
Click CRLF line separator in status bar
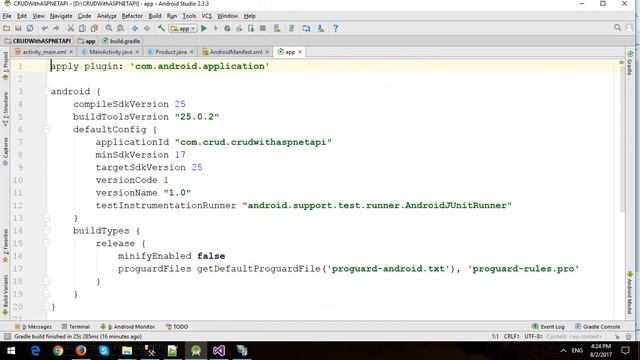(x=511, y=336)
